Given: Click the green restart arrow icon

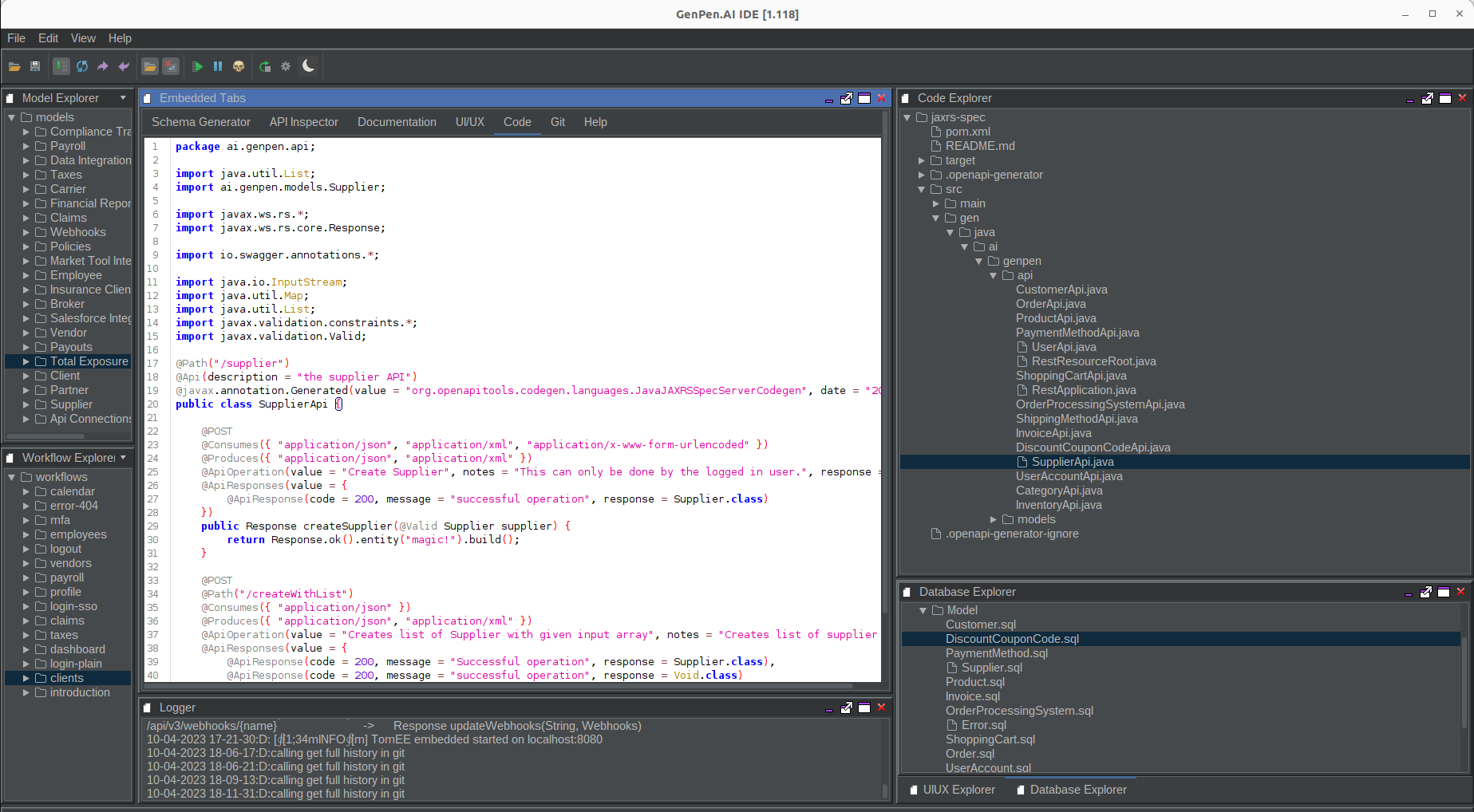Looking at the screenshot, I should (265, 66).
